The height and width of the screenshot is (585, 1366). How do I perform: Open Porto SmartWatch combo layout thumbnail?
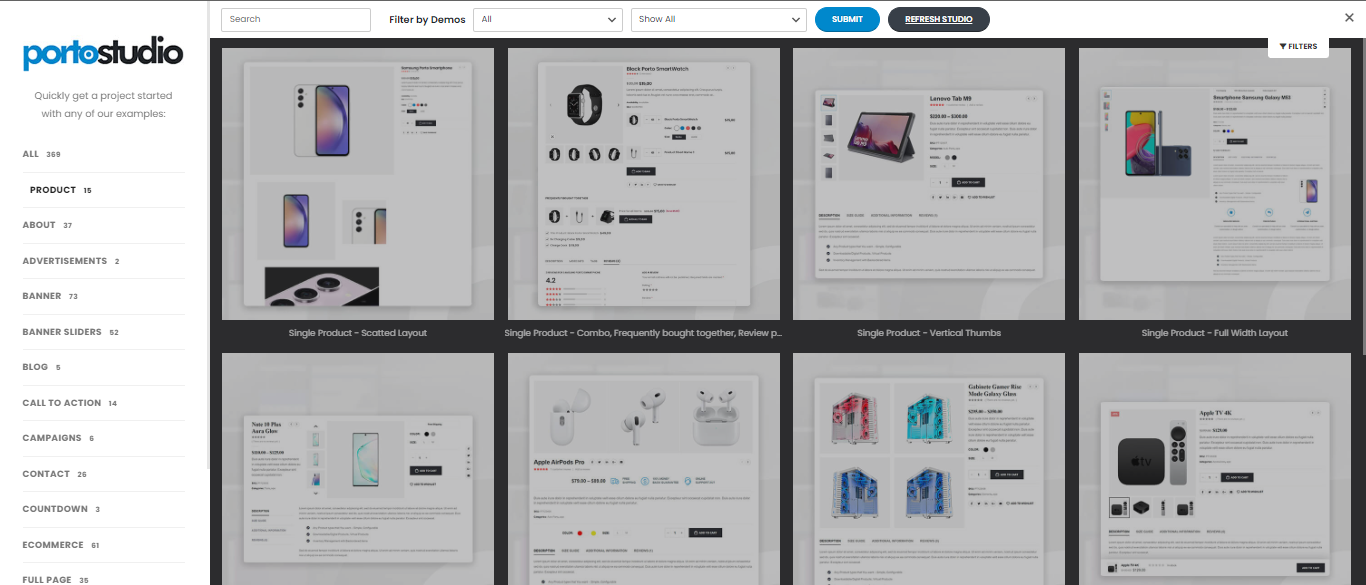[643, 184]
